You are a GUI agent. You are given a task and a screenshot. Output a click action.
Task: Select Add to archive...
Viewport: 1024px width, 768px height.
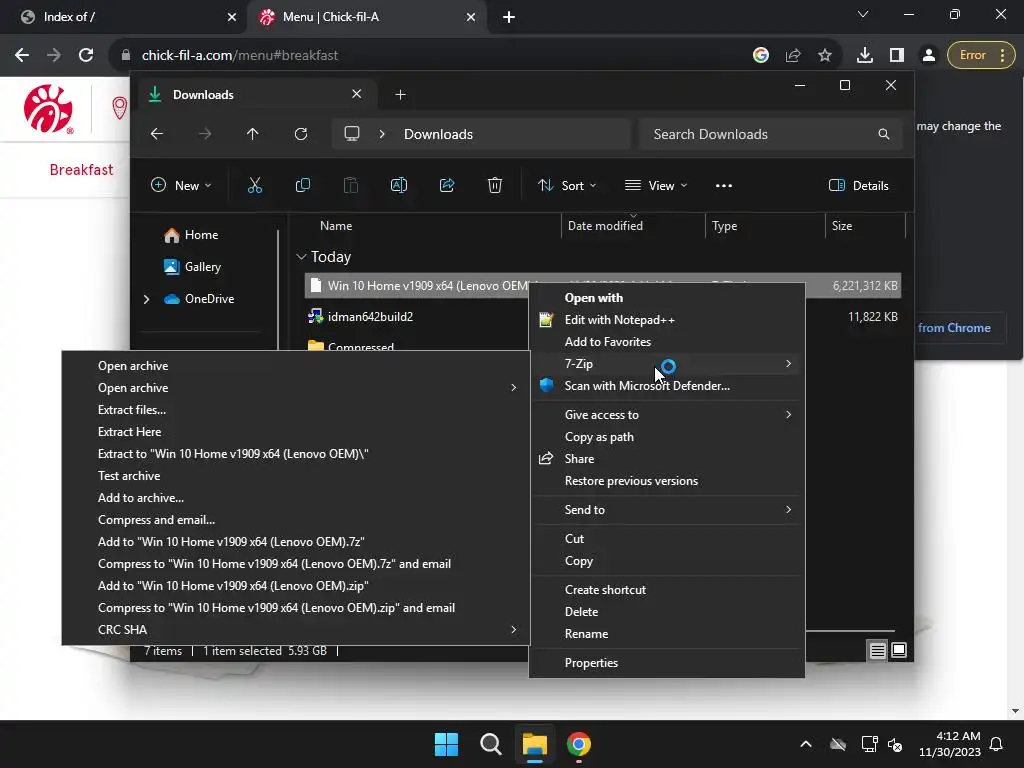tap(140, 498)
